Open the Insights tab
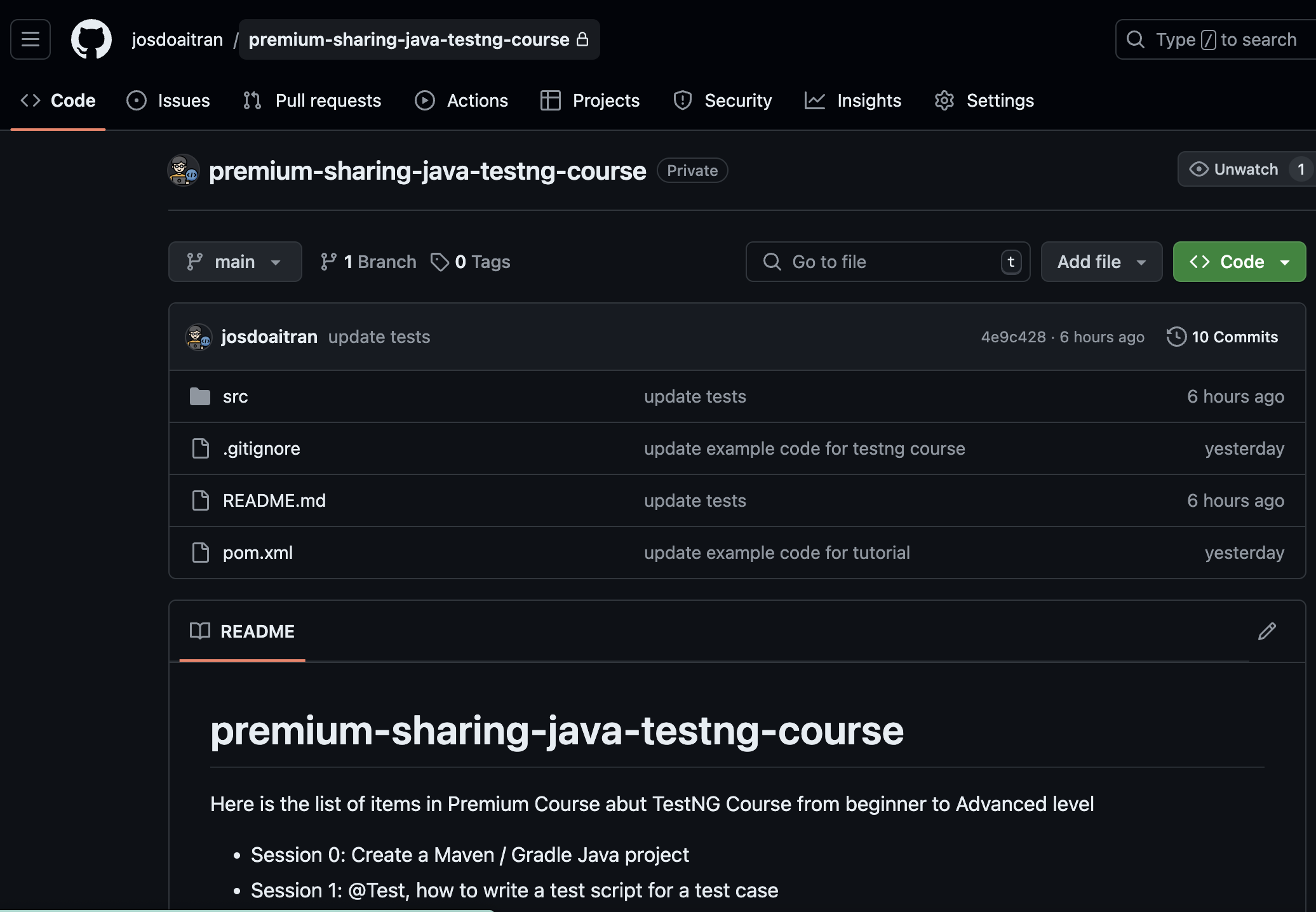 [x=853, y=100]
